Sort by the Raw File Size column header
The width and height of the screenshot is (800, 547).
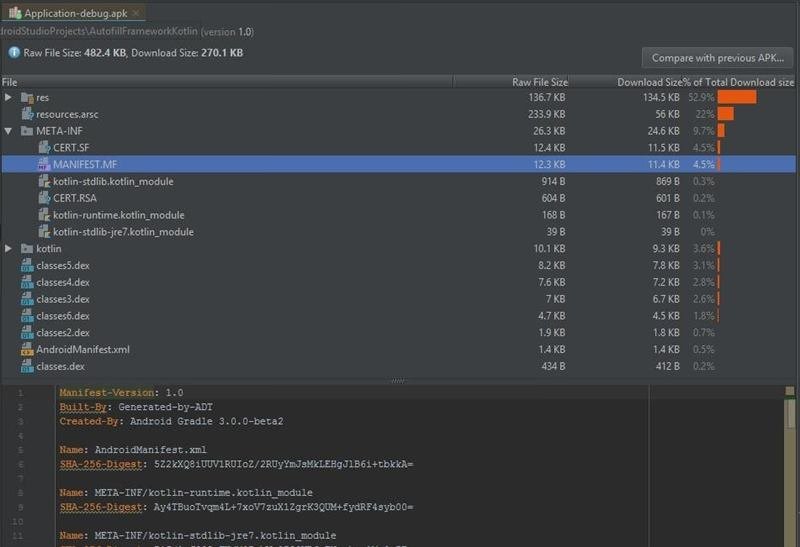tap(539, 82)
